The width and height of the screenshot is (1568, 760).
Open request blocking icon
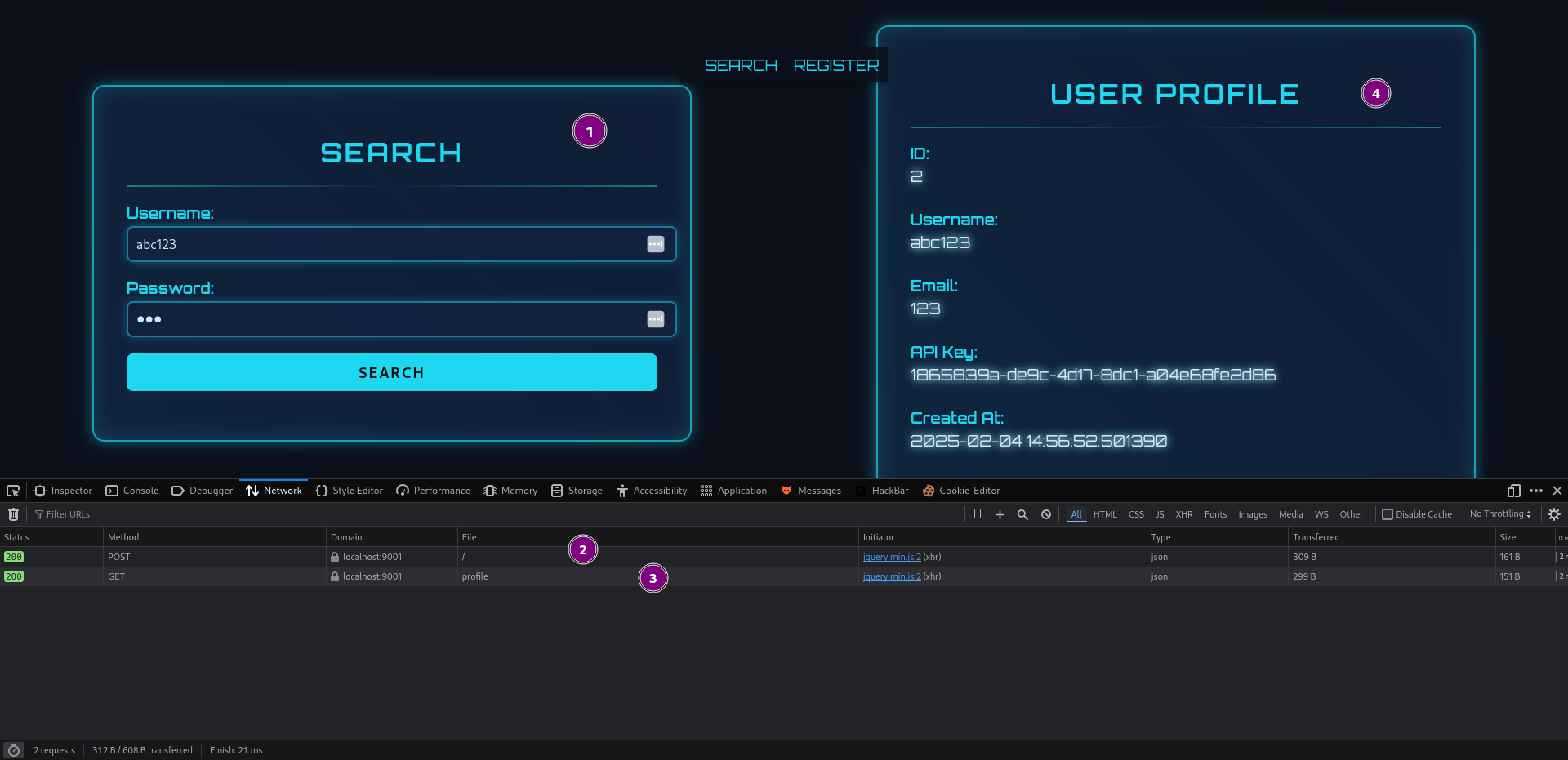tap(1046, 514)
